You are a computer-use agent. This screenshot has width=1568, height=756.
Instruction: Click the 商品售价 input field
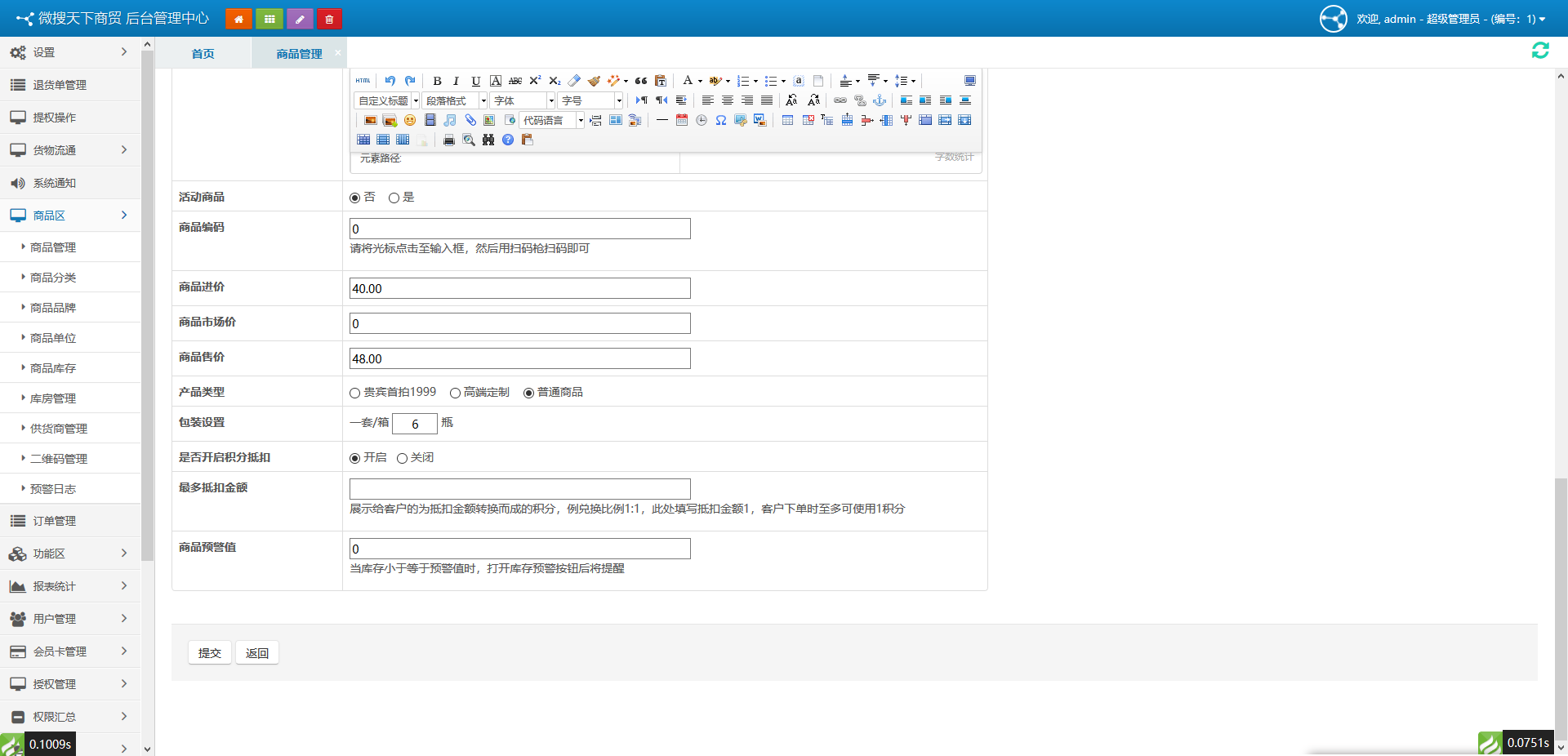pos(520,358)
